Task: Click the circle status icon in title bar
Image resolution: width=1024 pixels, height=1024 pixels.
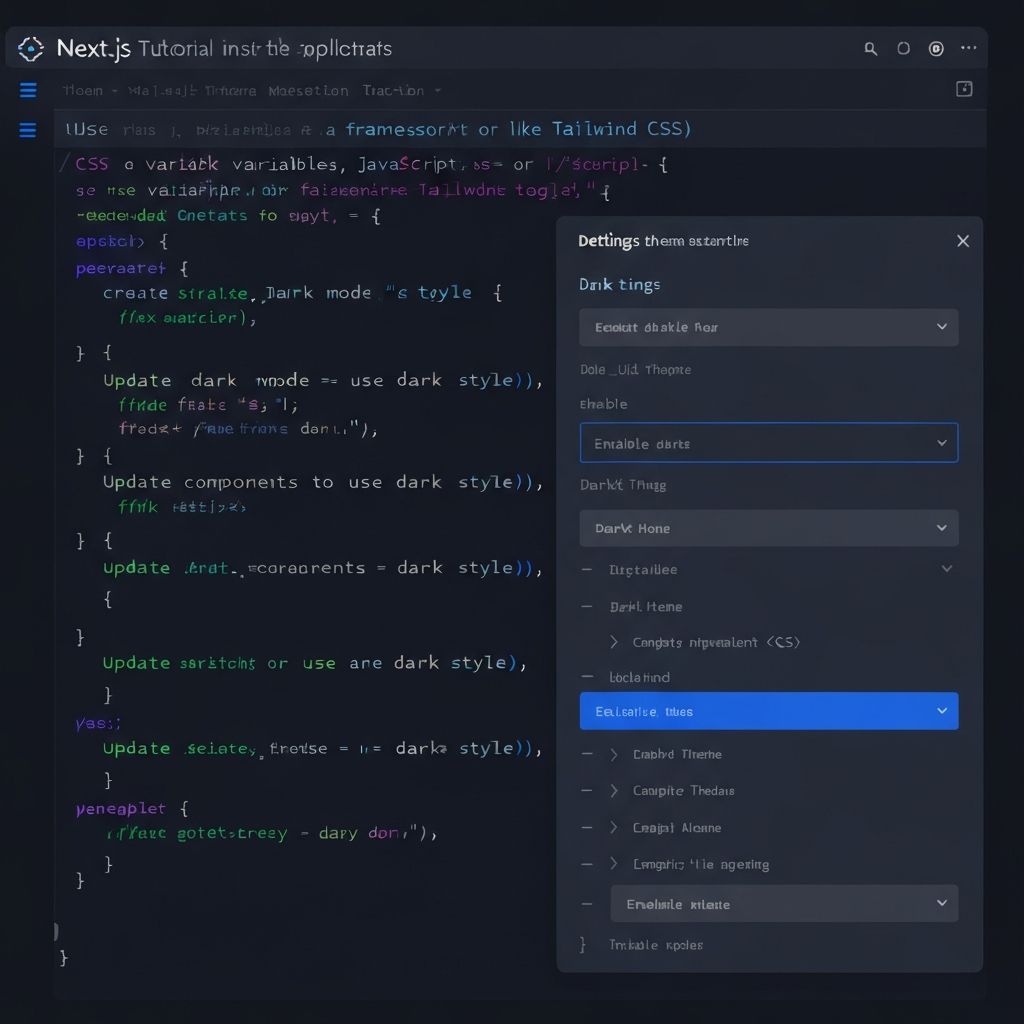Action: 903,48
